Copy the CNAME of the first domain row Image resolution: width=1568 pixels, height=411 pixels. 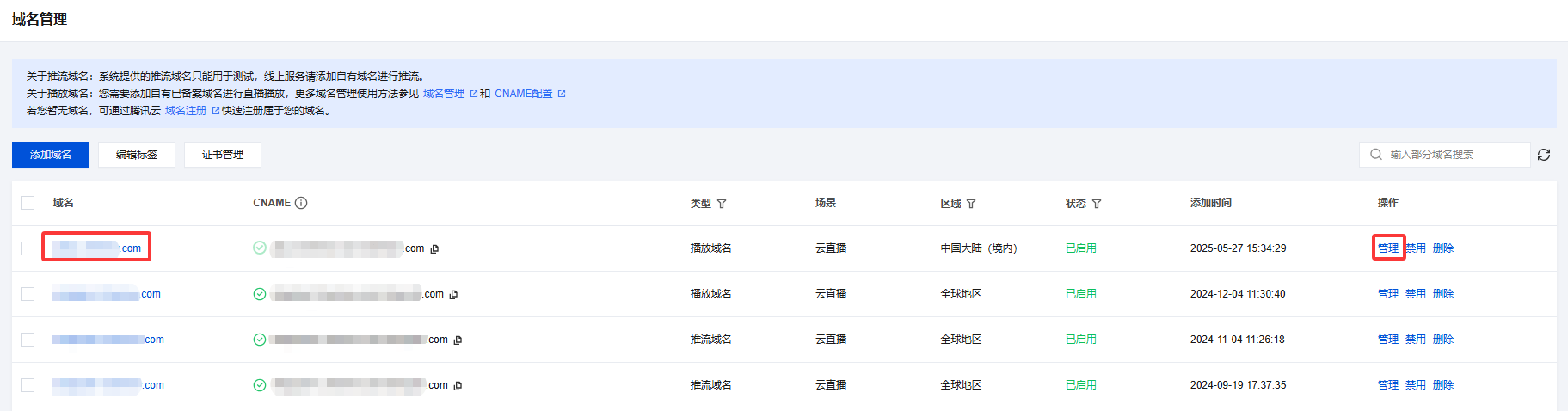434,249
